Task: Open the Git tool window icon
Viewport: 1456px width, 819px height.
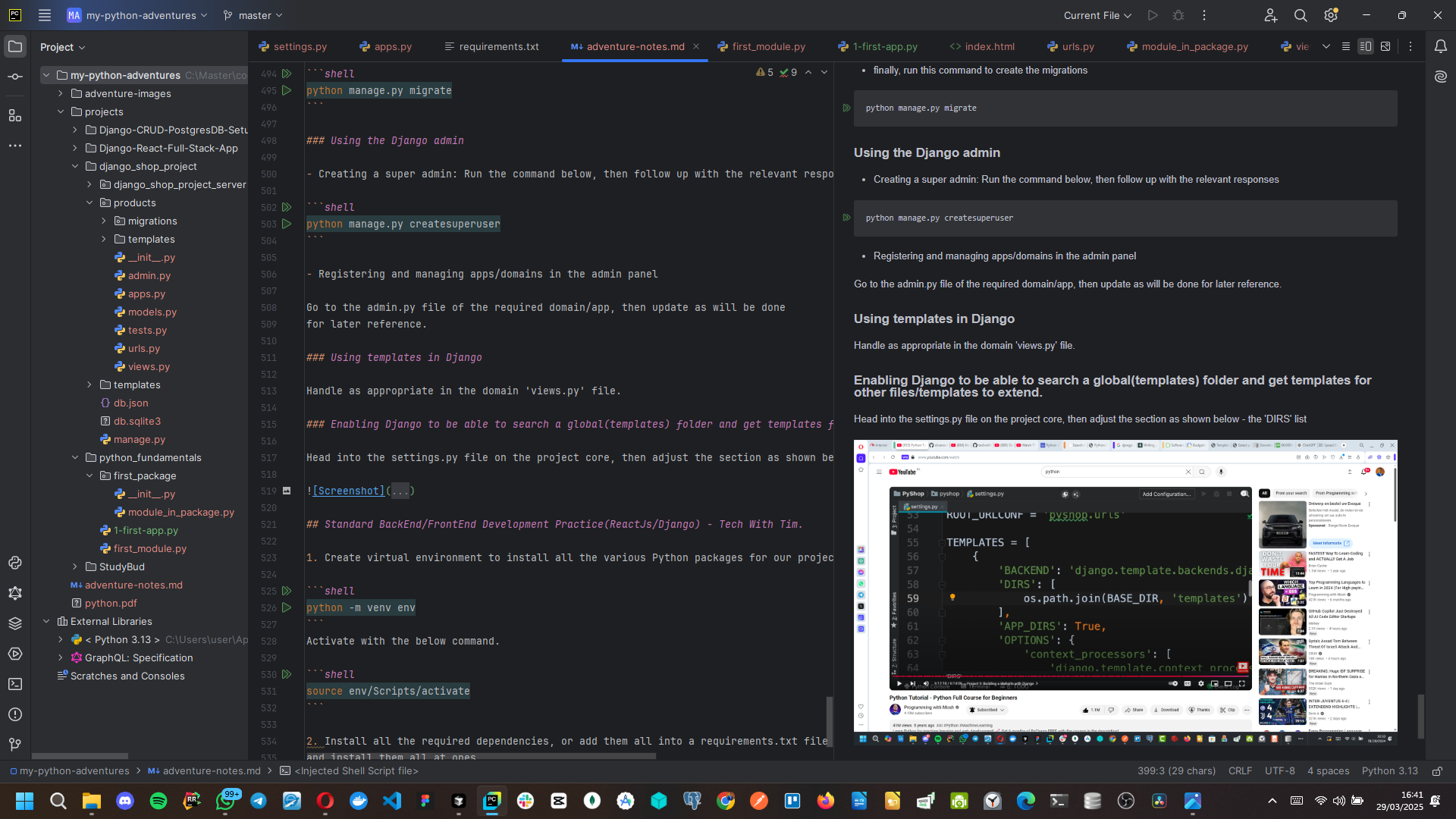Action: point(15,745)
